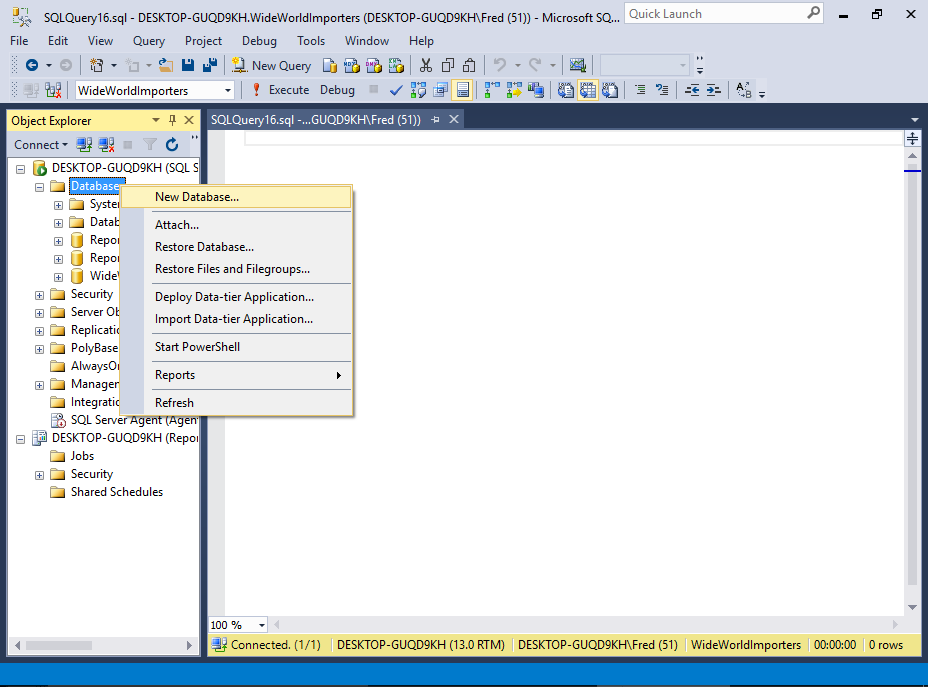928x687 pixels.
Task: Toggle auto-hide pin on Object Explorer
Action: [173, 120]
